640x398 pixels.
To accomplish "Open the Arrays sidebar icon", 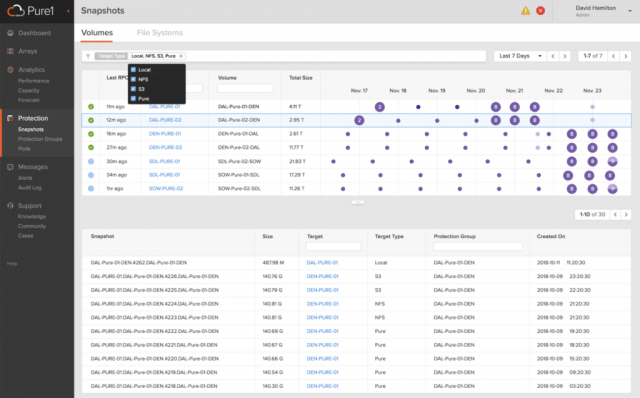I will [10, 51].
